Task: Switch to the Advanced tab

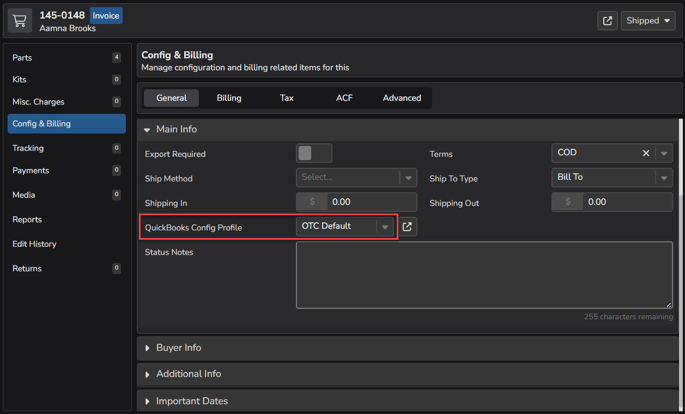Action: click(401, 98)
